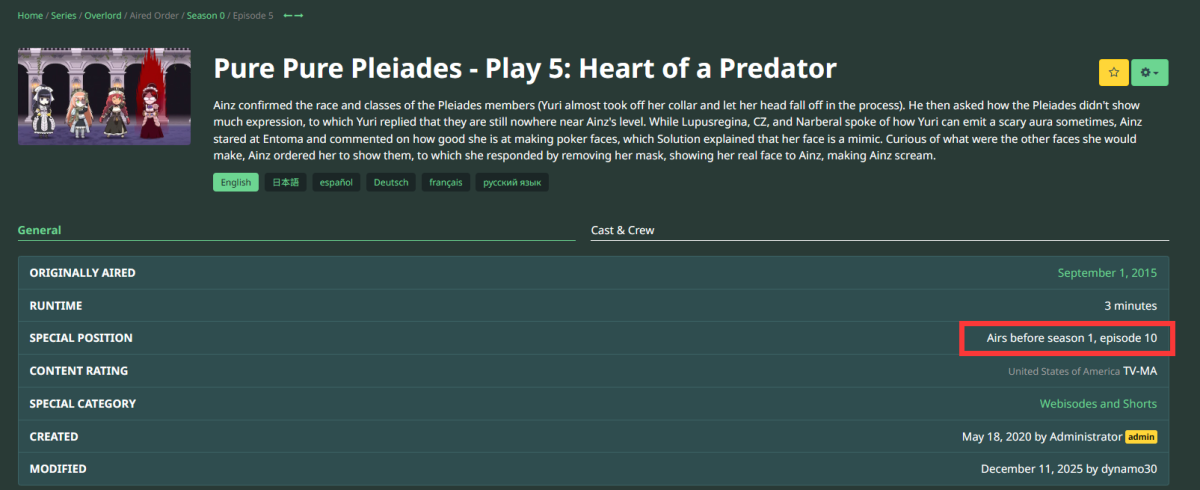Navigate to Home in breadcrumb
Screen dimensions: 1200x490
(30, 15)
